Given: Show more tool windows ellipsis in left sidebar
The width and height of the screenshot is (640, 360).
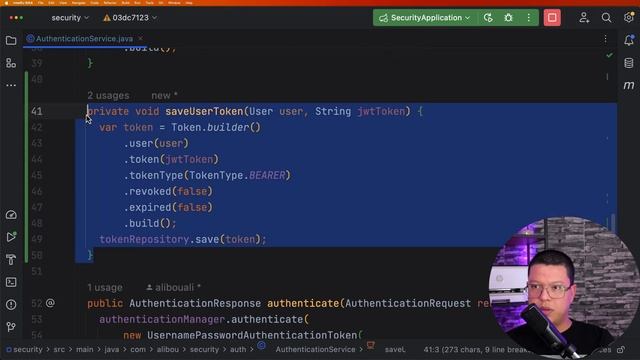Looking at the screenshot, I should coord(11,85).
